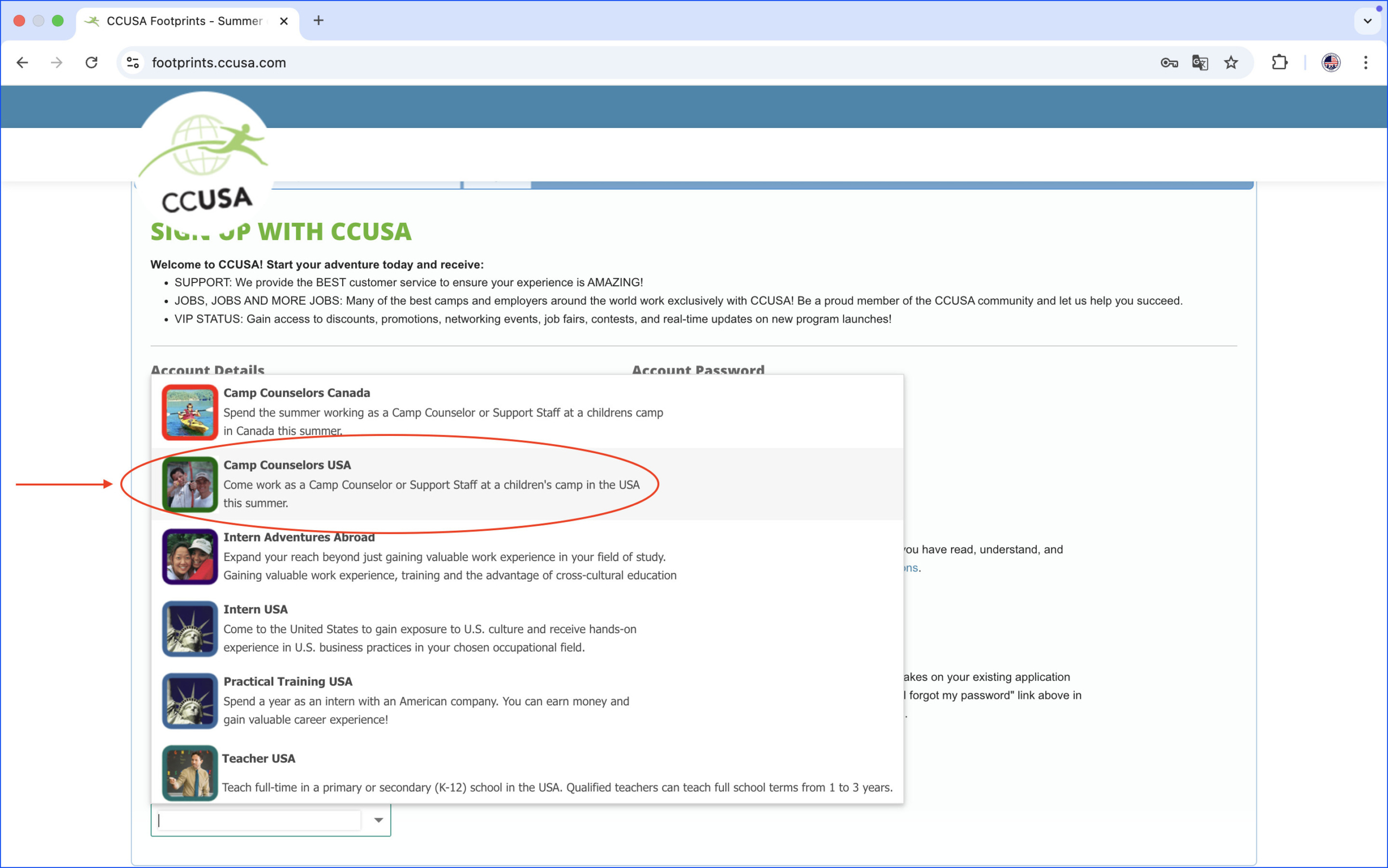Viewport: 1388px width, 868px height.
Task: Click the Google Translate icon
Action: [1200, 62]
